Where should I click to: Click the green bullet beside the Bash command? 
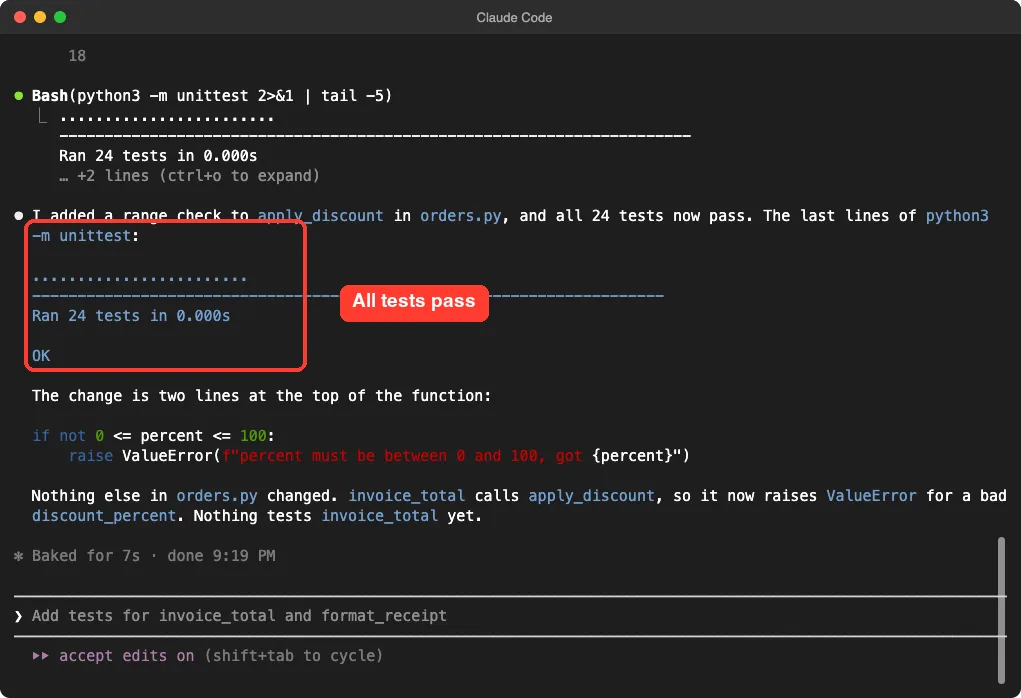click(x=19, y=96)
